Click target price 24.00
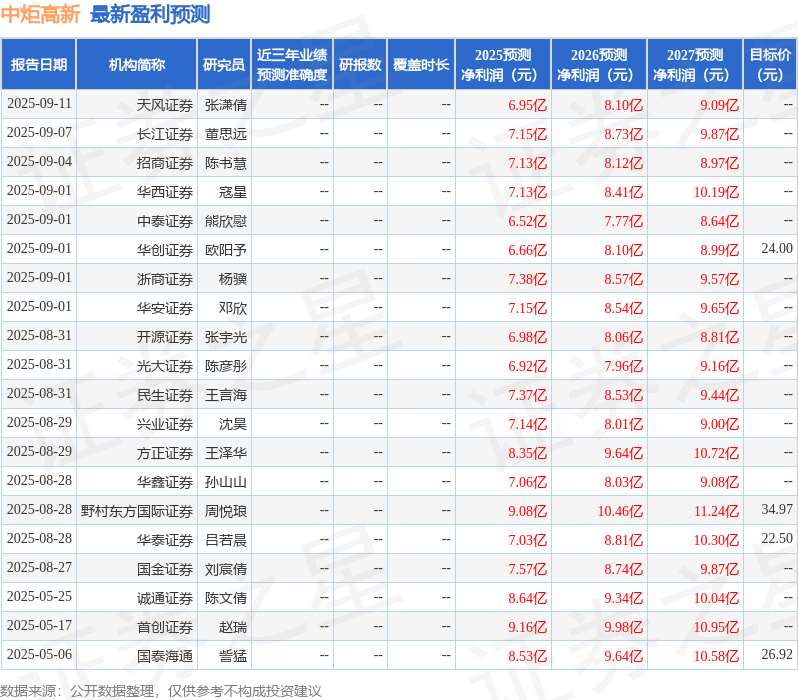Viewport: 798px width, 700px height. (x=777, y=248)
